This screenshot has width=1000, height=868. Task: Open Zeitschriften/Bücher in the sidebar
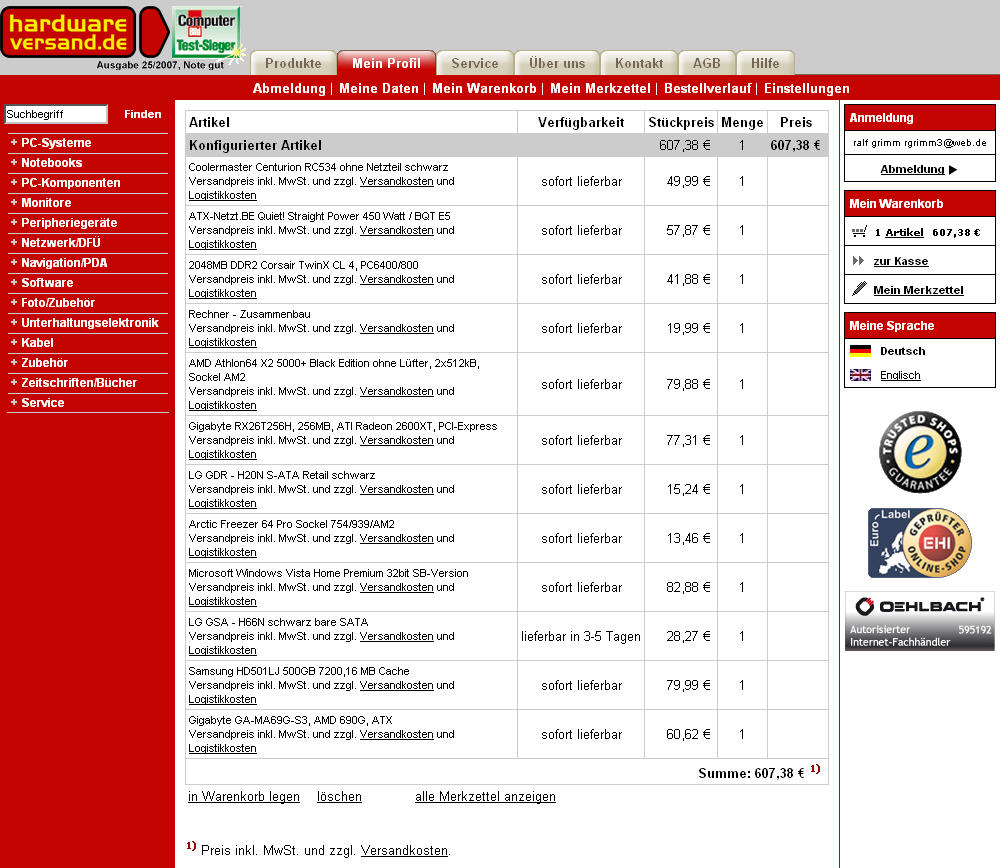[x=79, y=383]
